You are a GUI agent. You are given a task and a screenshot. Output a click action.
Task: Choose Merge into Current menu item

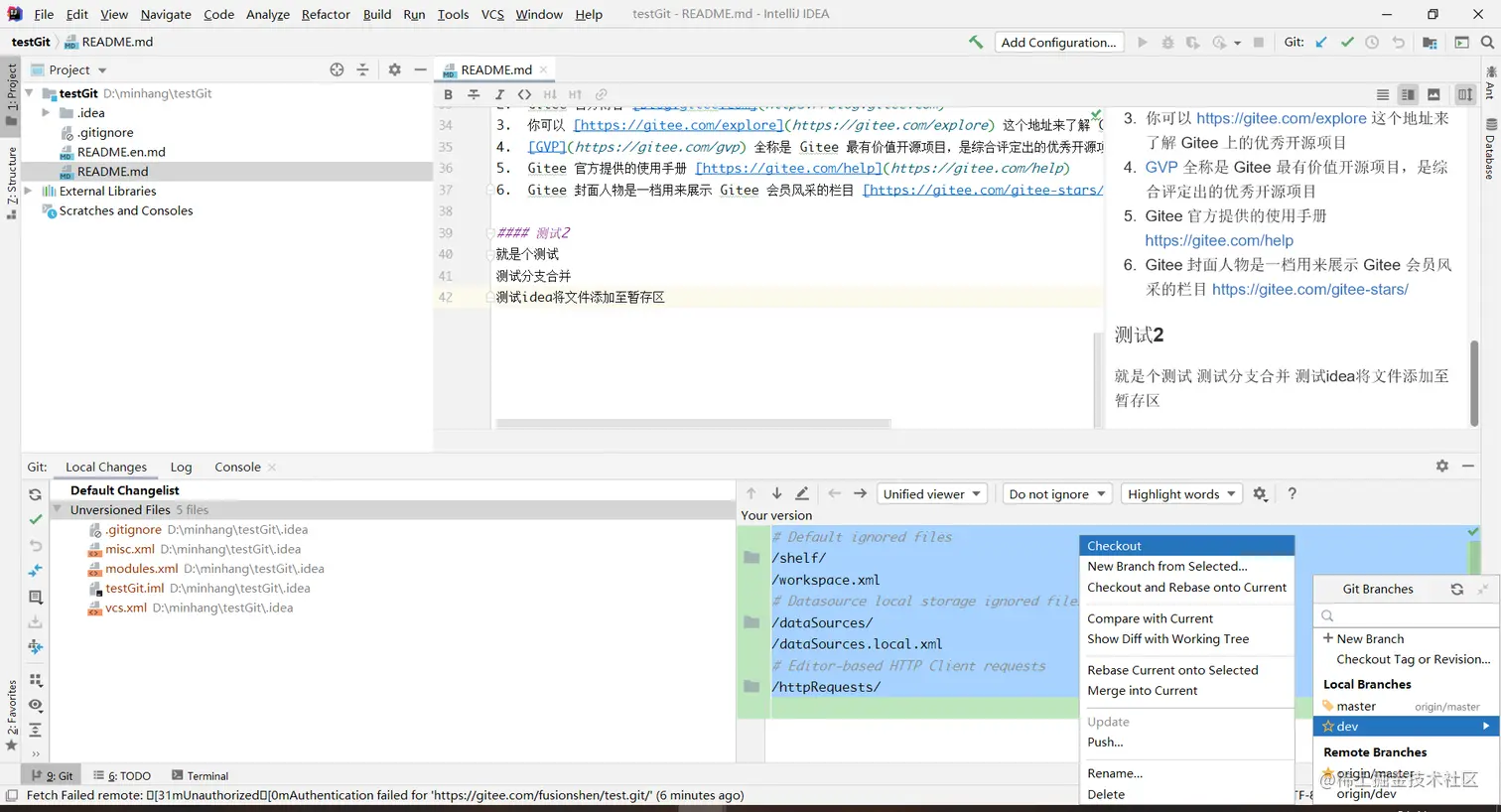(x=1186, y=691)
